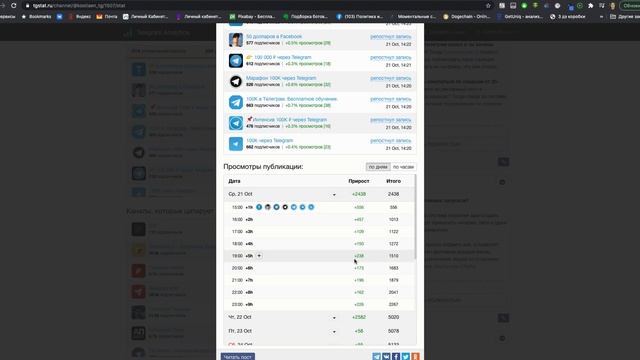Click the Прирост column header
Viewport: 640px width, 360px height.
359,181
